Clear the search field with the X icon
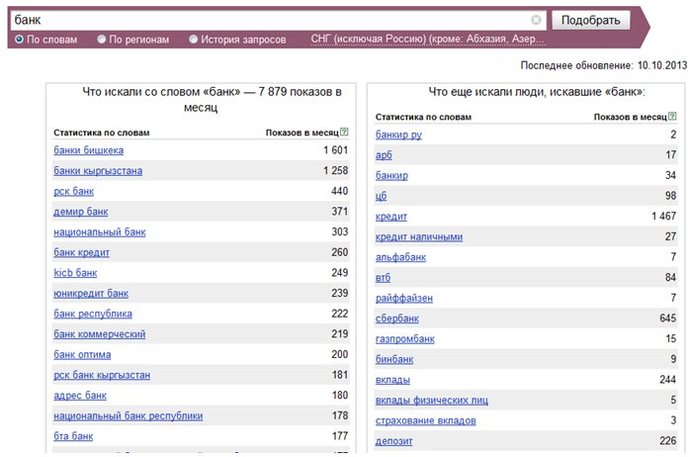The image size is (688, 457). point(536,20)
